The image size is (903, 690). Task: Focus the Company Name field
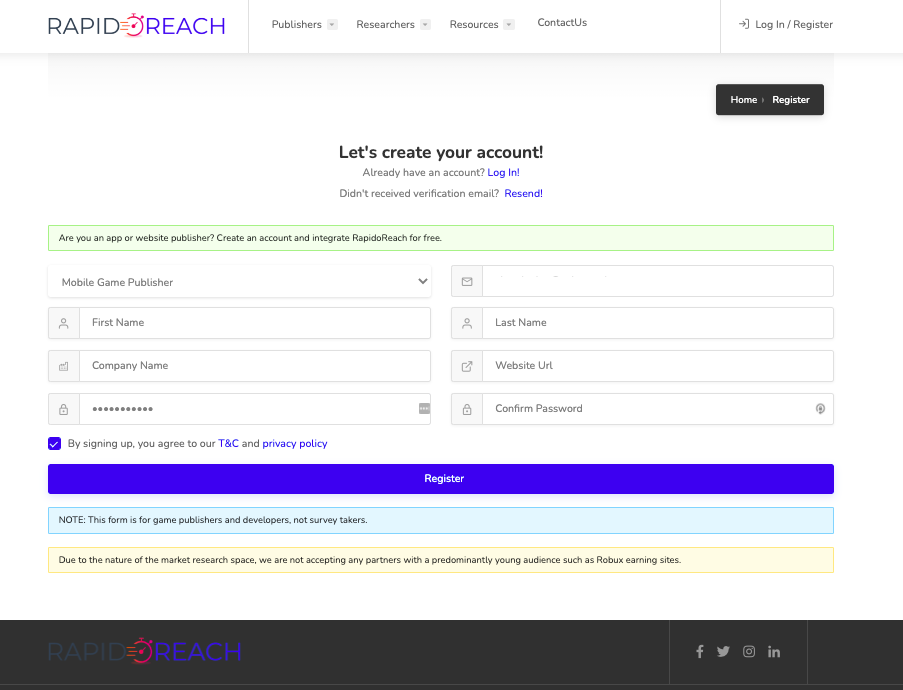tap(255, 366)
